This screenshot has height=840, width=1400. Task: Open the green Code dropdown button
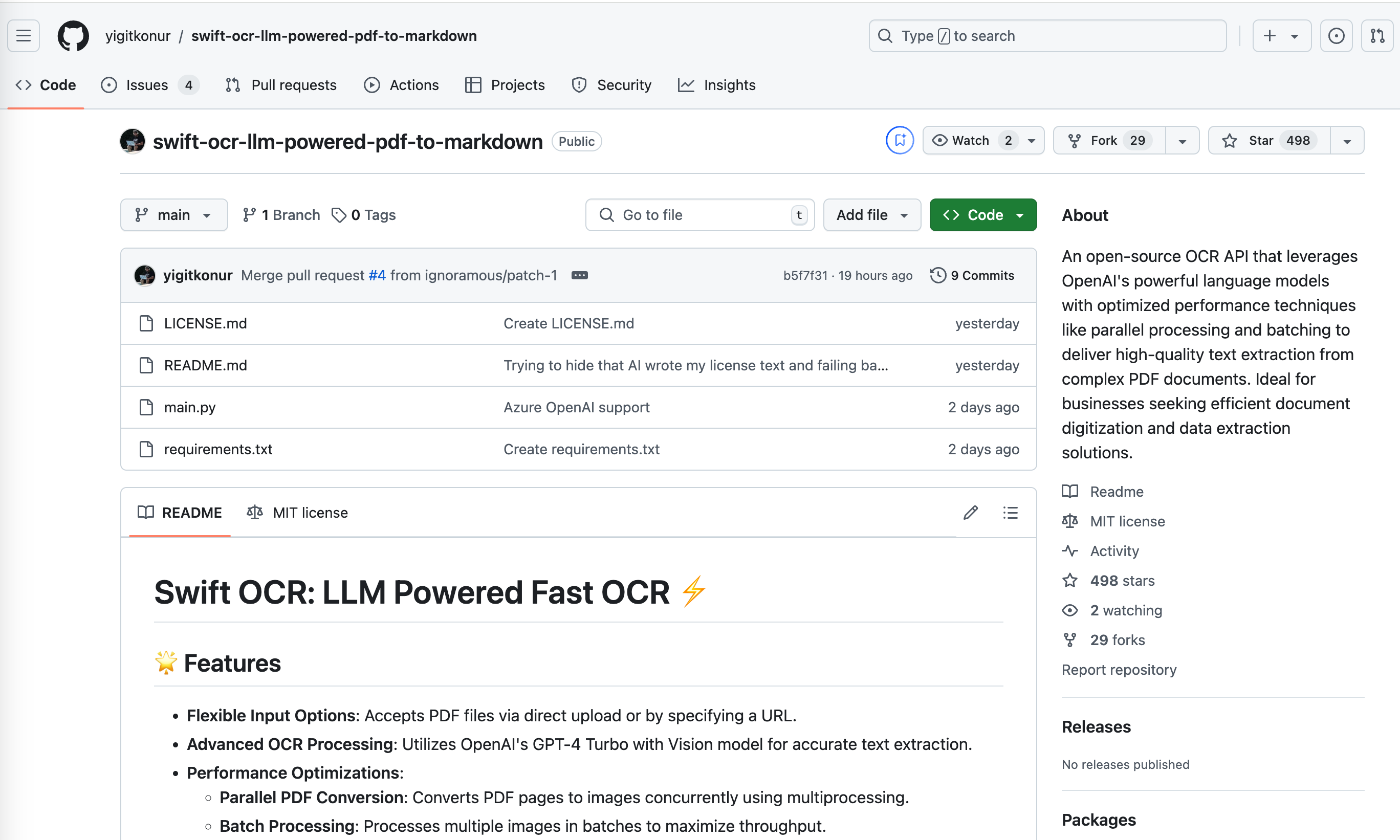[983, 214]
